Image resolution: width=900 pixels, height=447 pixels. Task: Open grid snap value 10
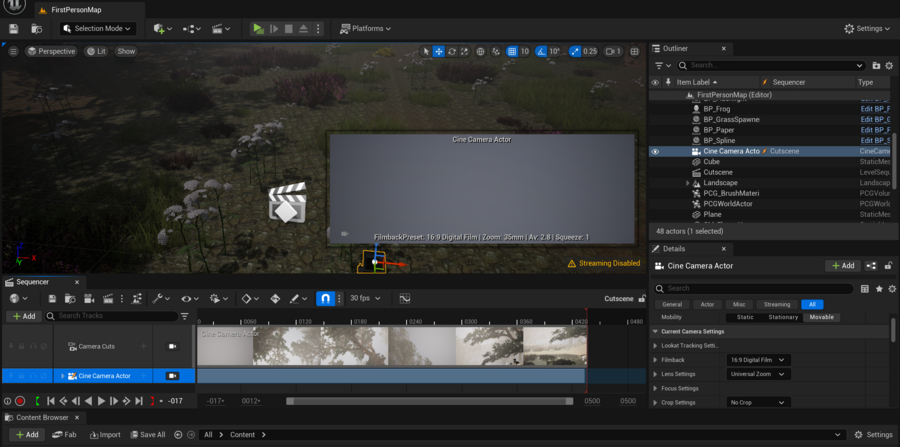click(525, 52)
